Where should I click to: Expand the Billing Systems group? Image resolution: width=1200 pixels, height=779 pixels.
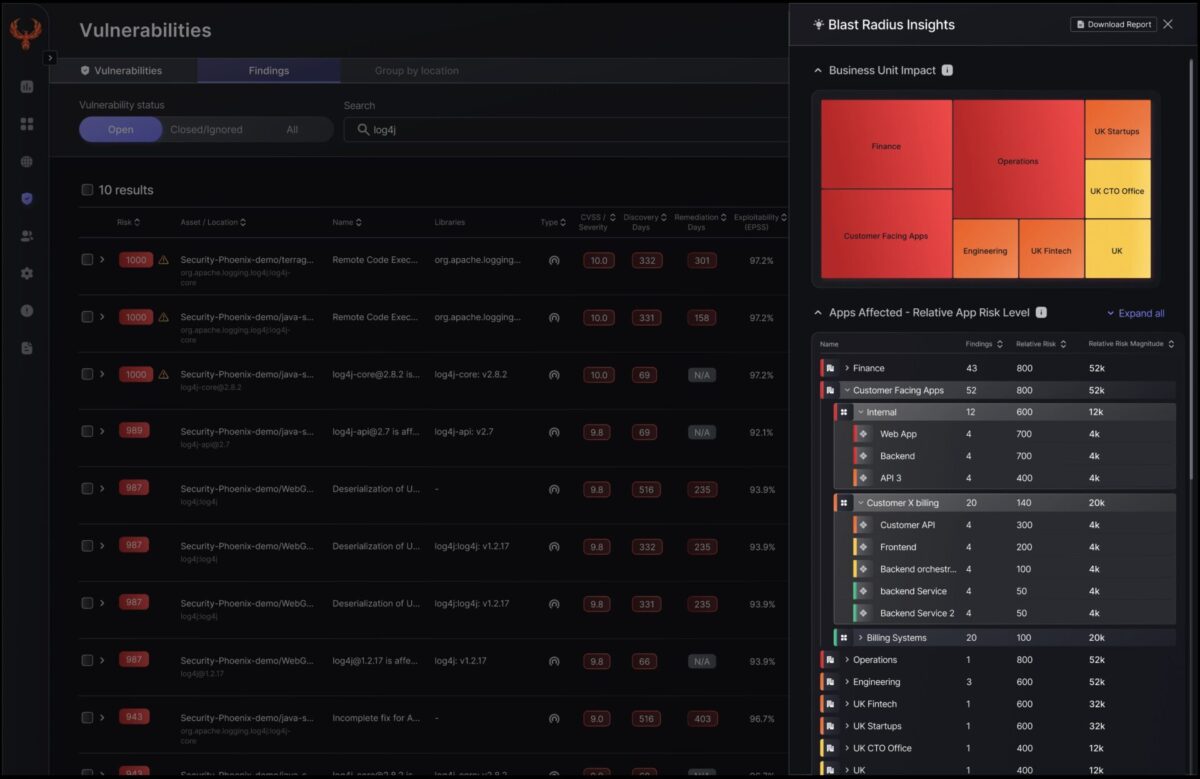(860, 637)
